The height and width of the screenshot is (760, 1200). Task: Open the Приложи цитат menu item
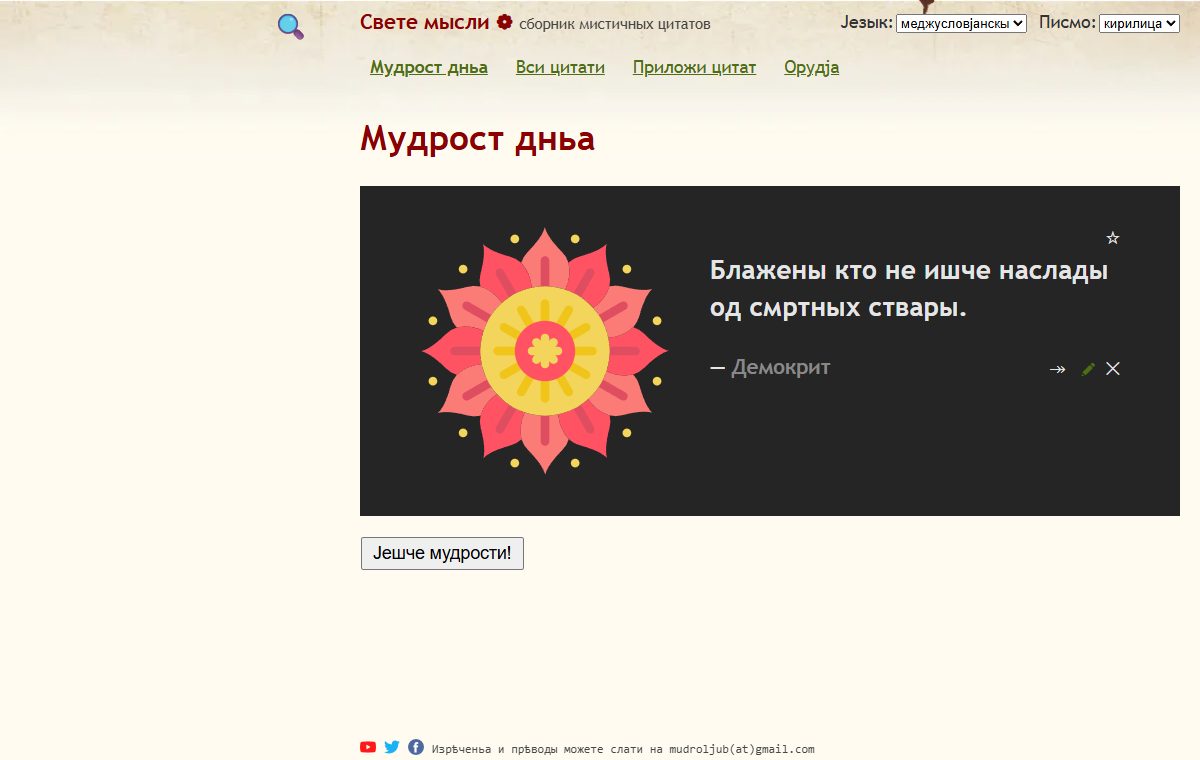tap(694, 68)
